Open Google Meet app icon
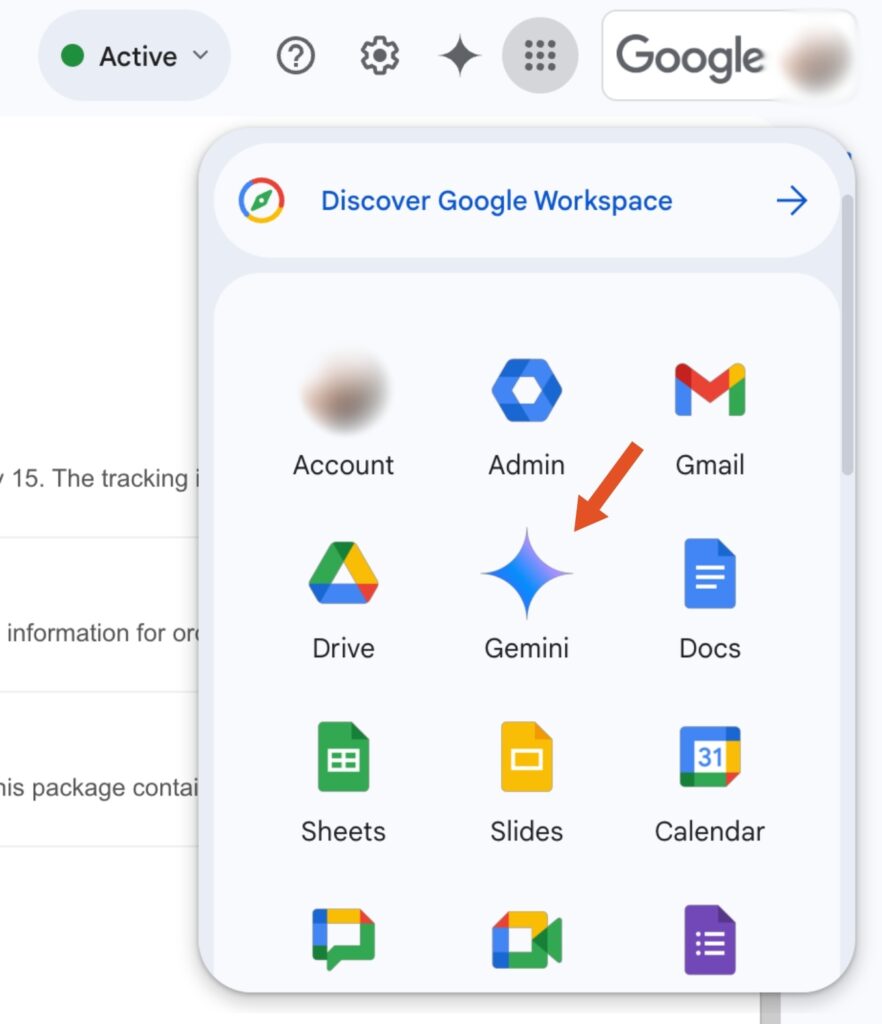This screenshot has height=1024, width=882. [527, 939]
